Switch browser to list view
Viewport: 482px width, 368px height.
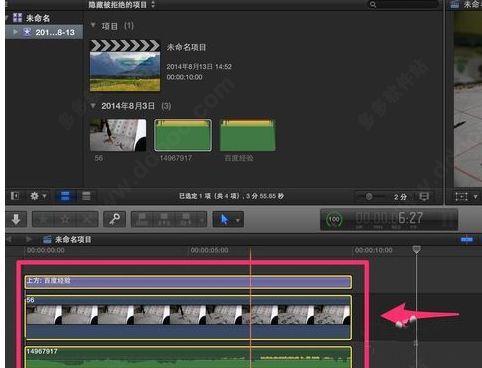point(86,196)
